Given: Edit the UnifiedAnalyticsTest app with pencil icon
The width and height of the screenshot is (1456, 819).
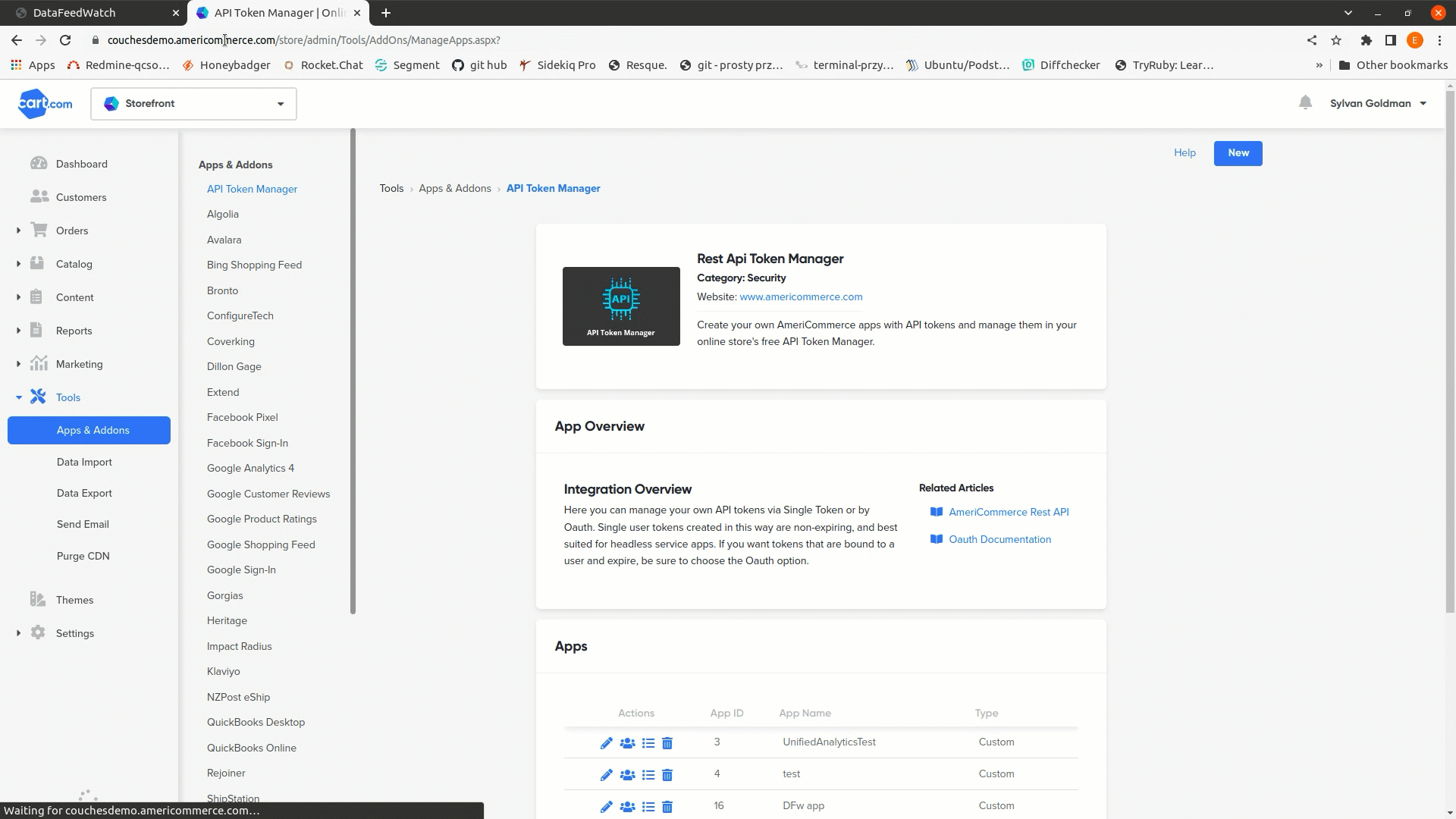Looking at the screenshot, I should tap(606, 743).
